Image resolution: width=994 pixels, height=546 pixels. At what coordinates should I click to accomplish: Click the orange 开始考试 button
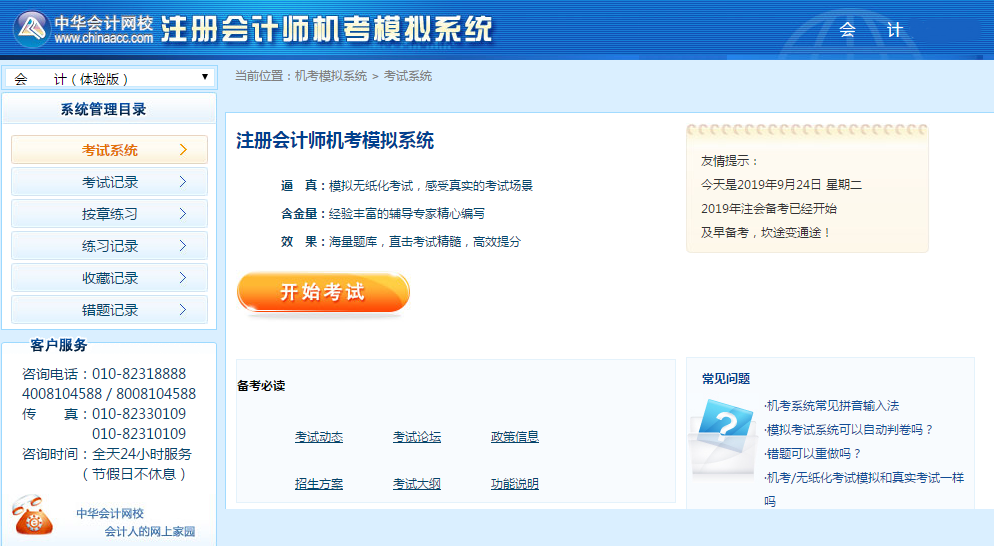pyautogui.click(x=323, y=292)
